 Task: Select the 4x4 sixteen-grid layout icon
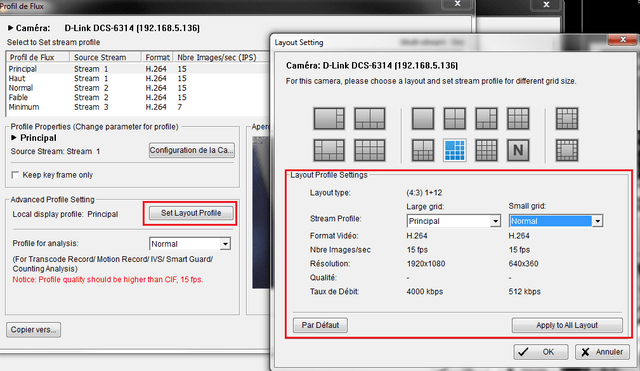point(486,150)
